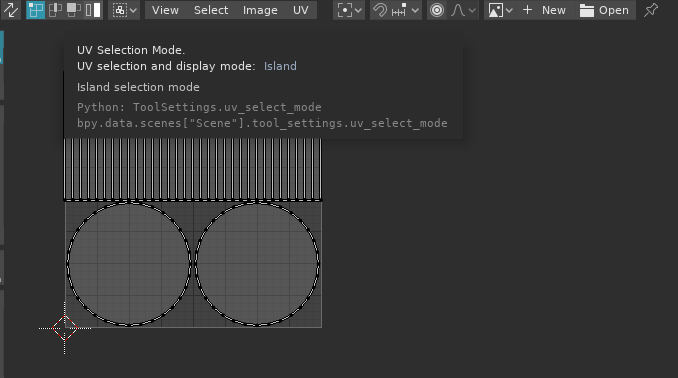
Task: Click New image button
Action: pos(544,10)
